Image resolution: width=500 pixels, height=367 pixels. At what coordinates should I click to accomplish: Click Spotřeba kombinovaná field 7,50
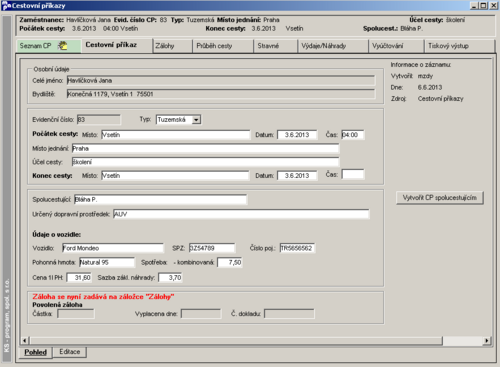click(x=230, y=262)
